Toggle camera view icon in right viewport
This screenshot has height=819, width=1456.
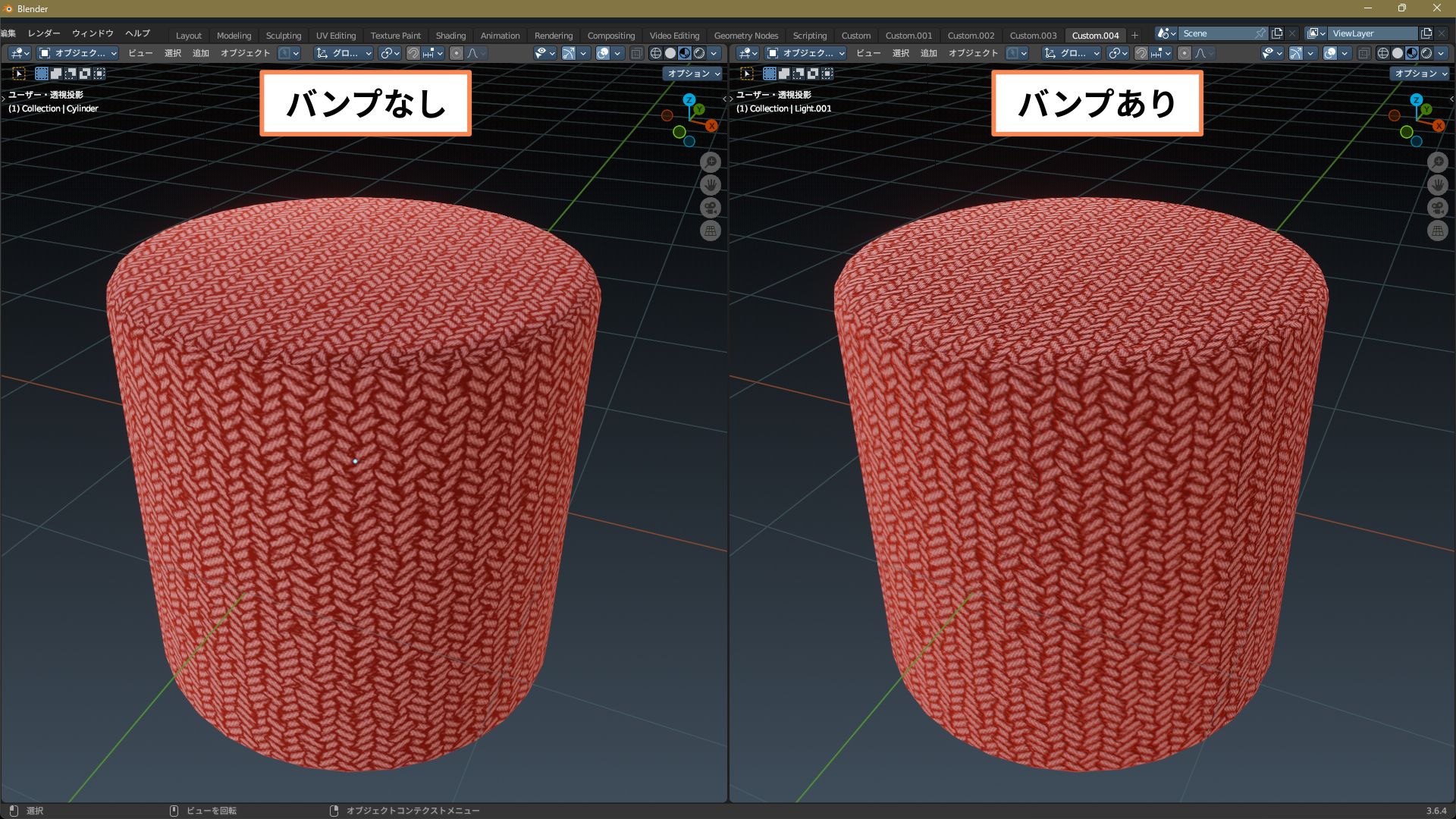point(1437,208)
